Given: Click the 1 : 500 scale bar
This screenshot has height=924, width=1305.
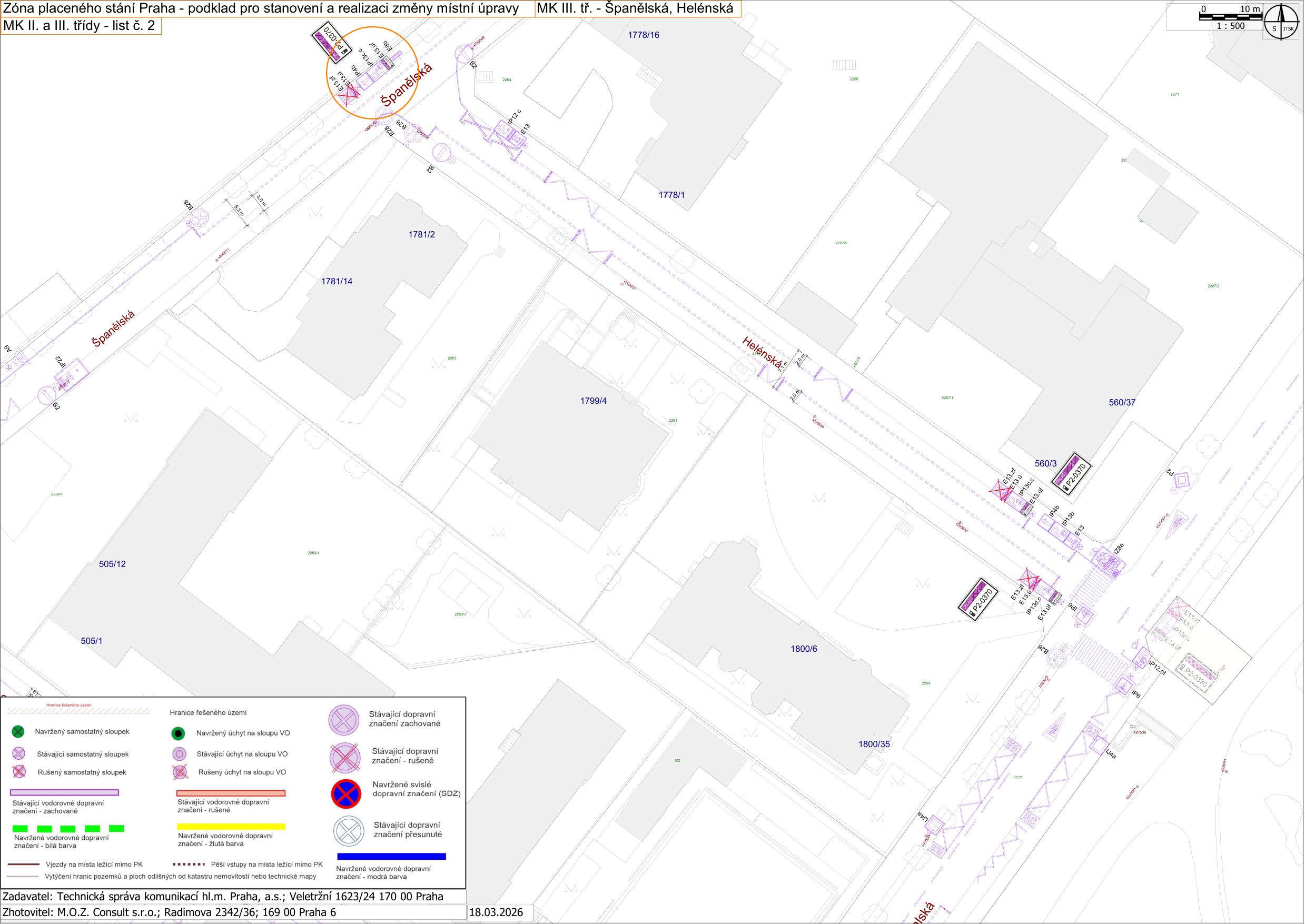Looking at the screenshot, I should (x=1231, y=16).
